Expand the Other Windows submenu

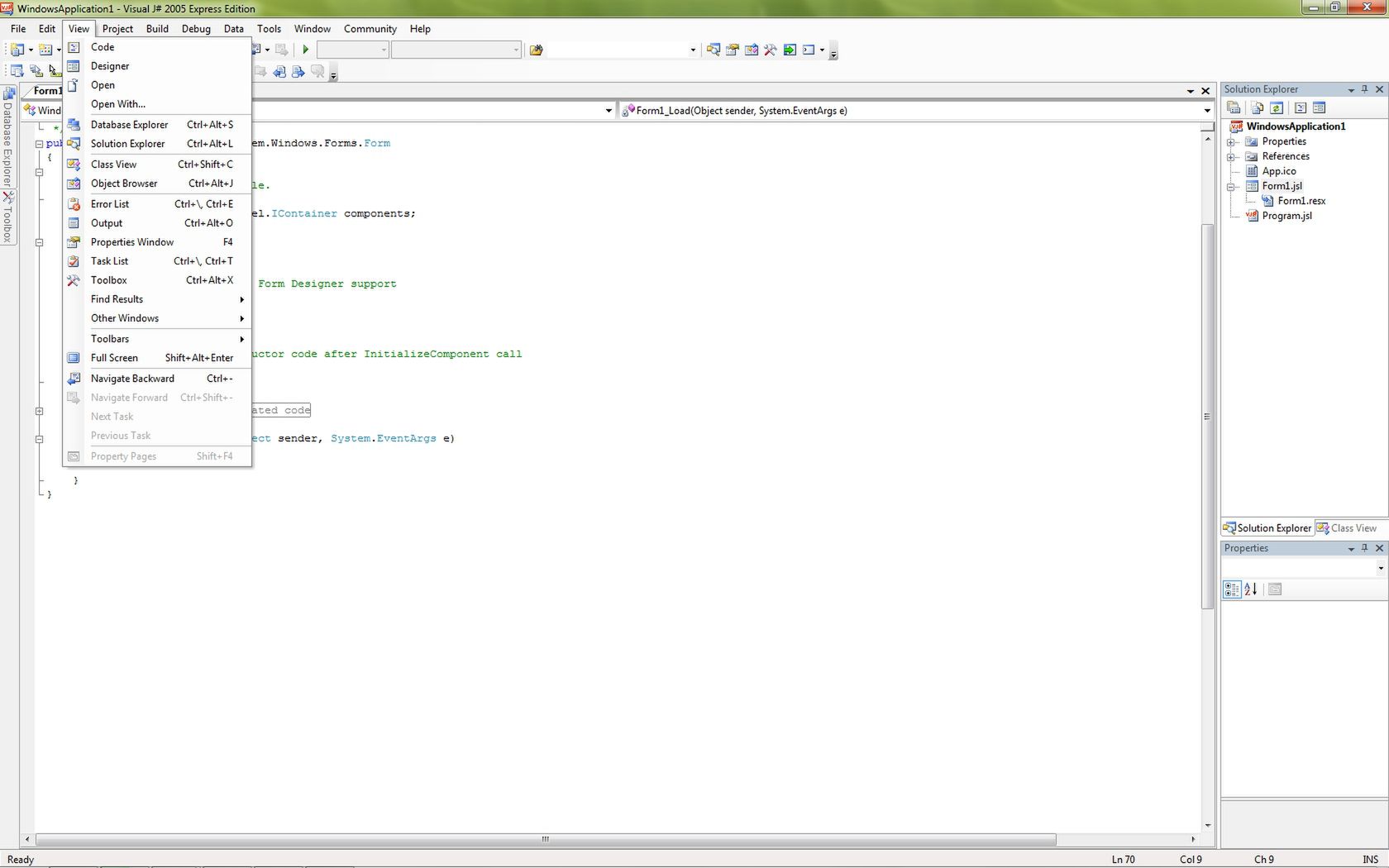coord(157,318)
